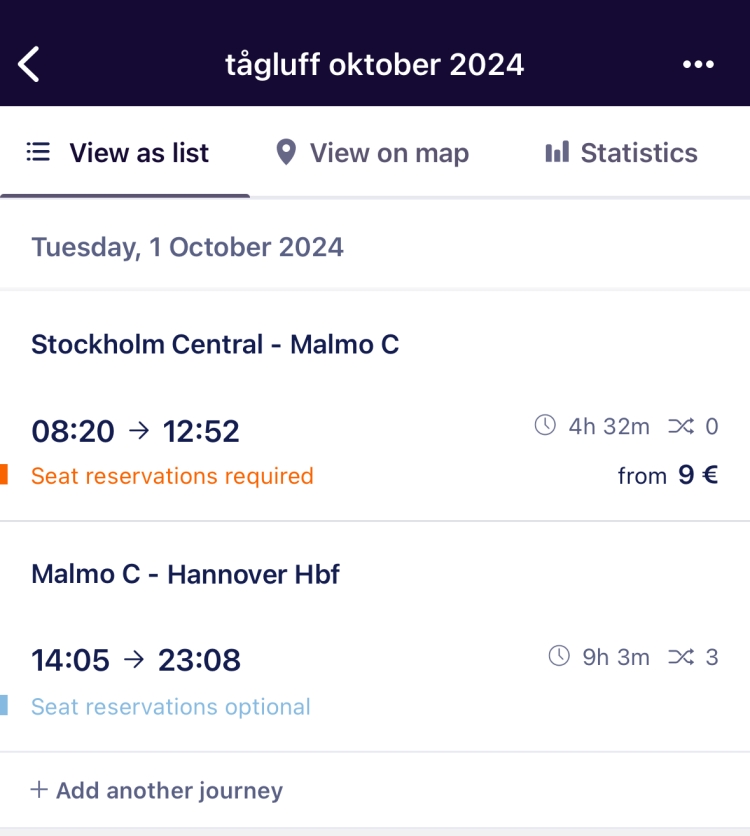Viewport: 750px width, 836px height.
Task: Tap clock icon next to 9h 3m
Action: 559,656
